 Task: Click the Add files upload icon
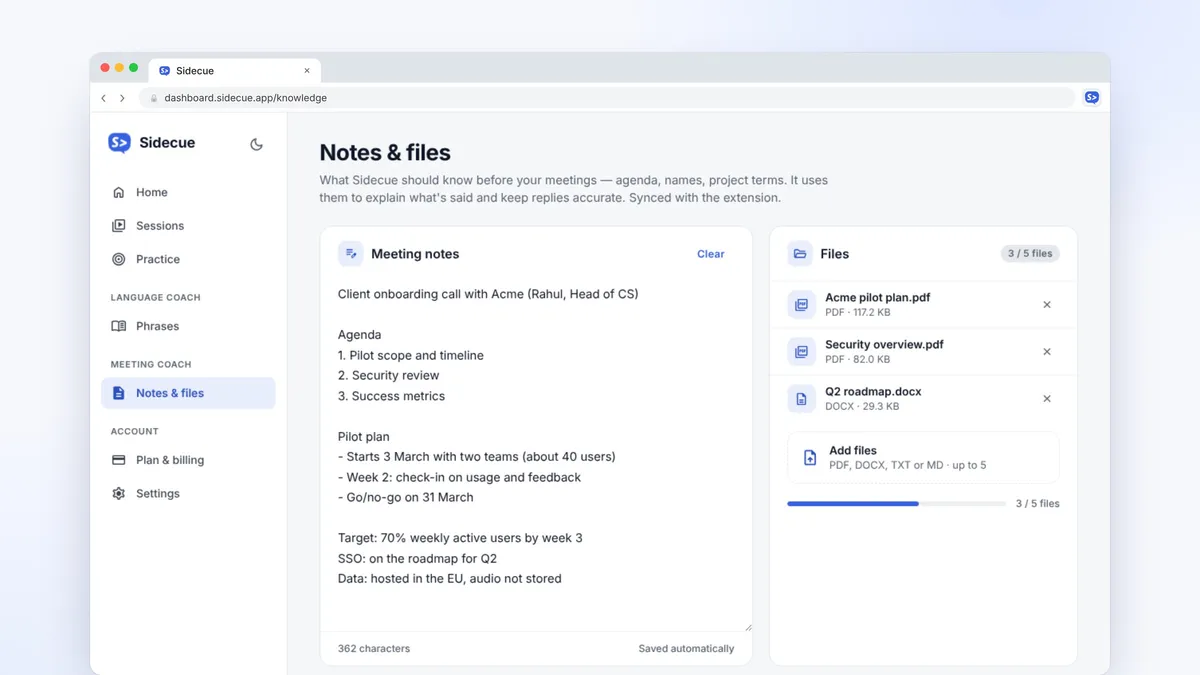click(x=810, y=458)
